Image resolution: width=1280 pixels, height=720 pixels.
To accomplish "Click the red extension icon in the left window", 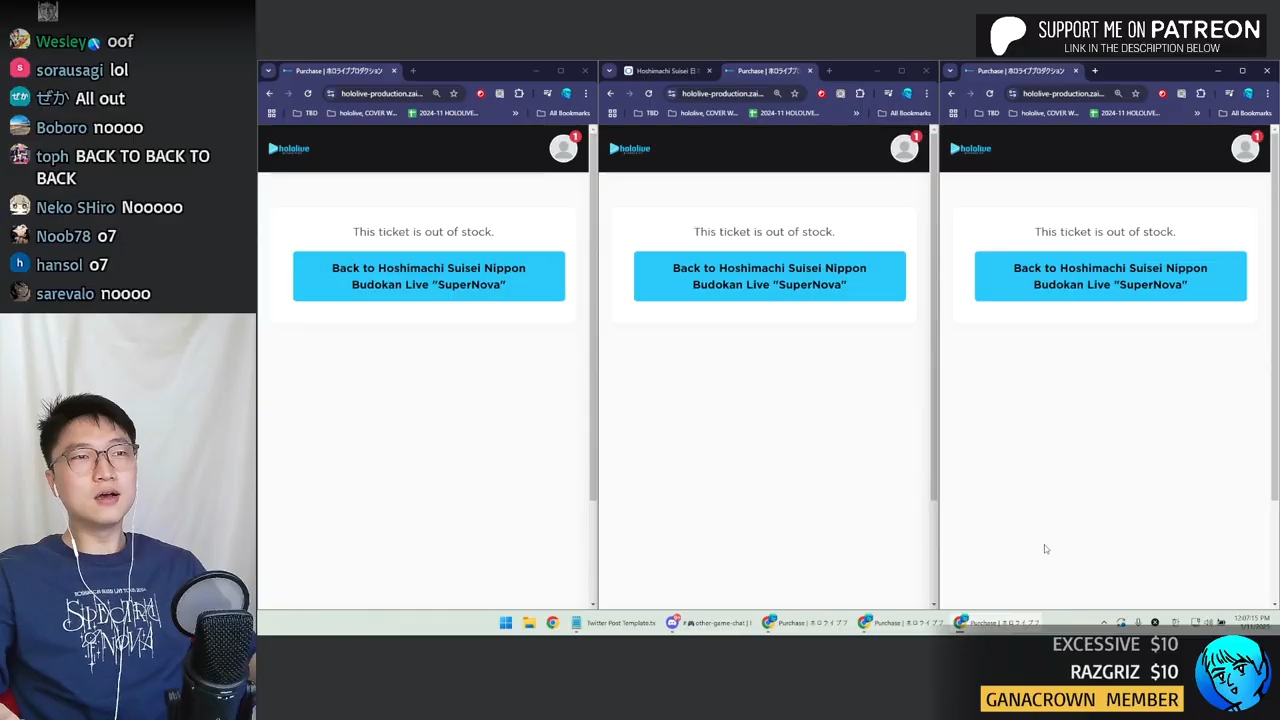I will click(x=480, y=93).
